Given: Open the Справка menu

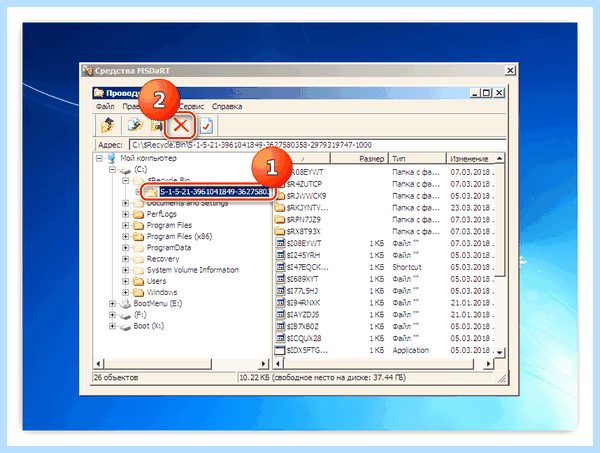Looking at the screenshot, I should (x=227, y=106).
